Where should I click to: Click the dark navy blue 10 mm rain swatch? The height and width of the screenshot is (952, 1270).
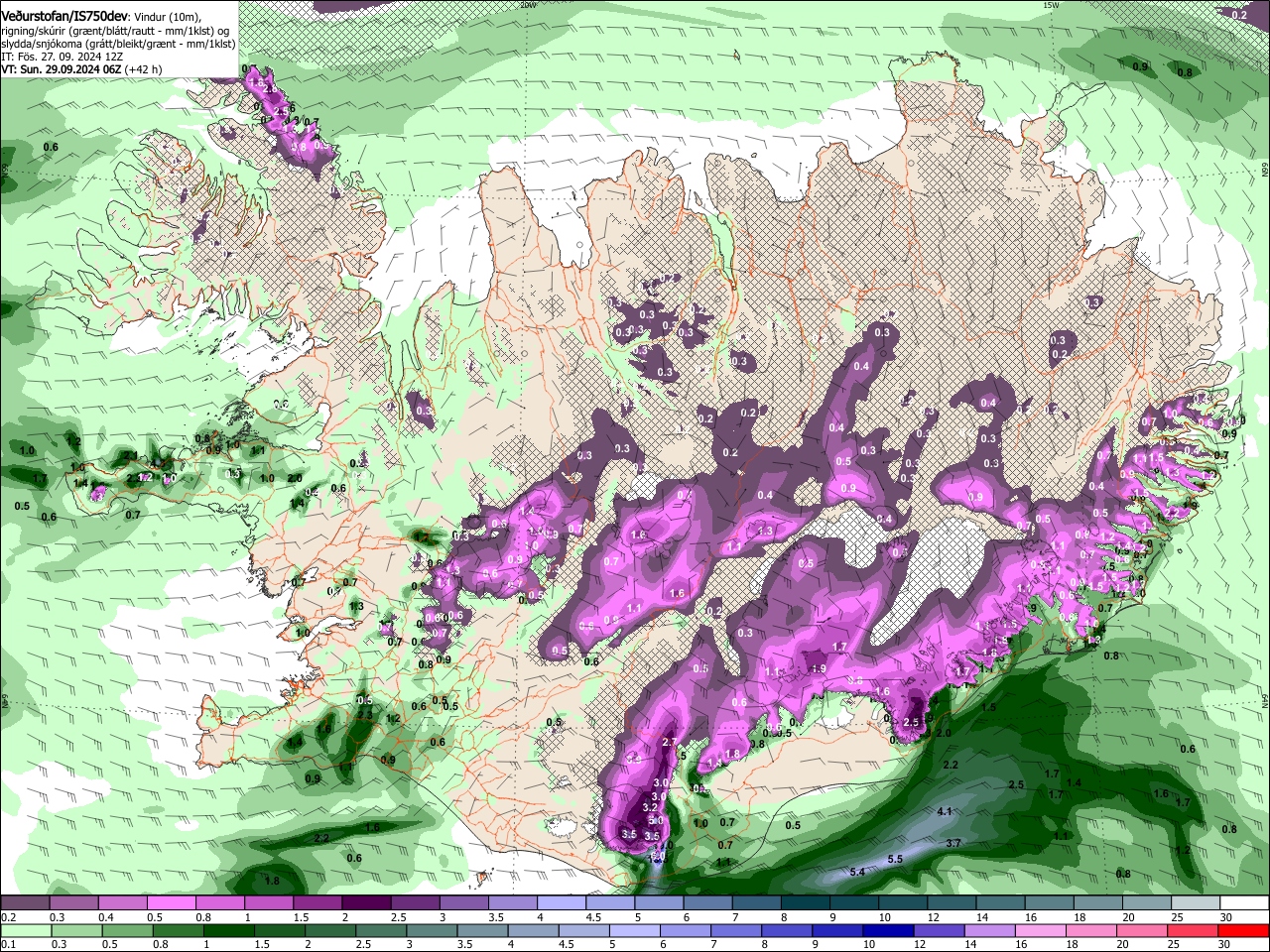[x=887, y=931]
